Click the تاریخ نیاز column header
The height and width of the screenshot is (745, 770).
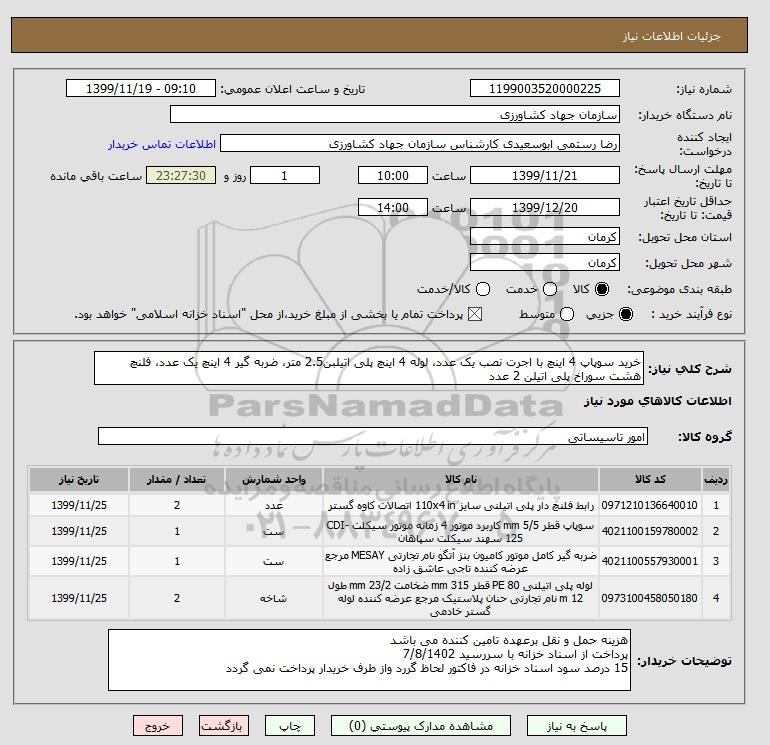(79, 480)
